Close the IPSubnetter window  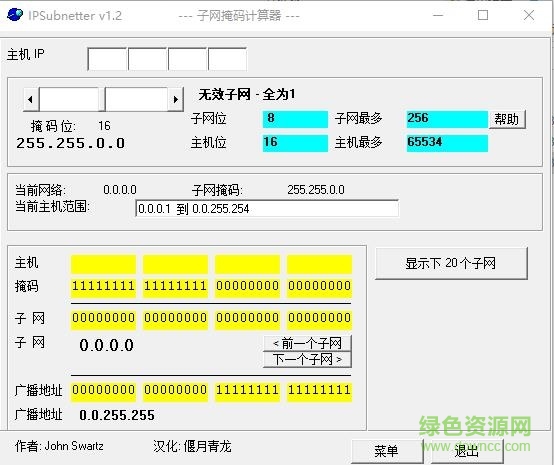click(529, 15)
